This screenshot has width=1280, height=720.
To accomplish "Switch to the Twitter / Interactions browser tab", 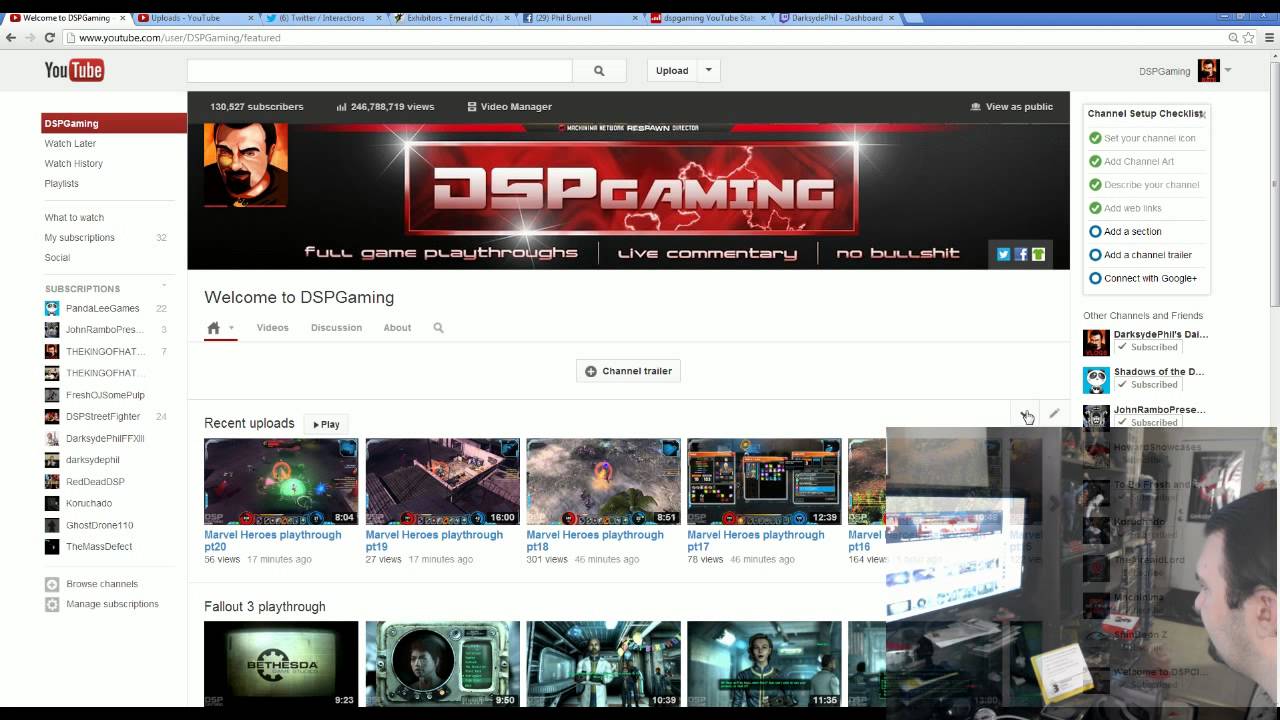I will pyautogui.click(x=323, y=17).
